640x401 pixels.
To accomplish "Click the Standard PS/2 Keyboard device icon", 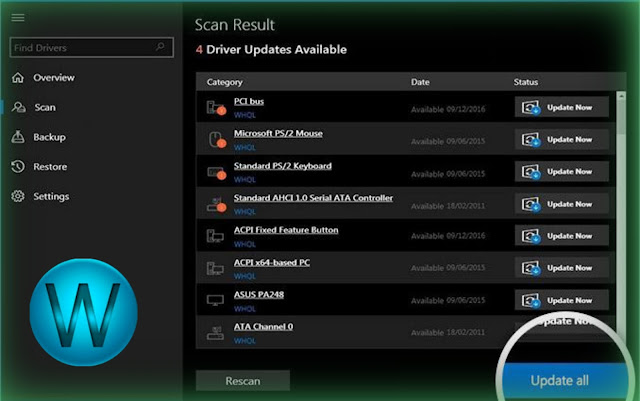I will point(216,173).
